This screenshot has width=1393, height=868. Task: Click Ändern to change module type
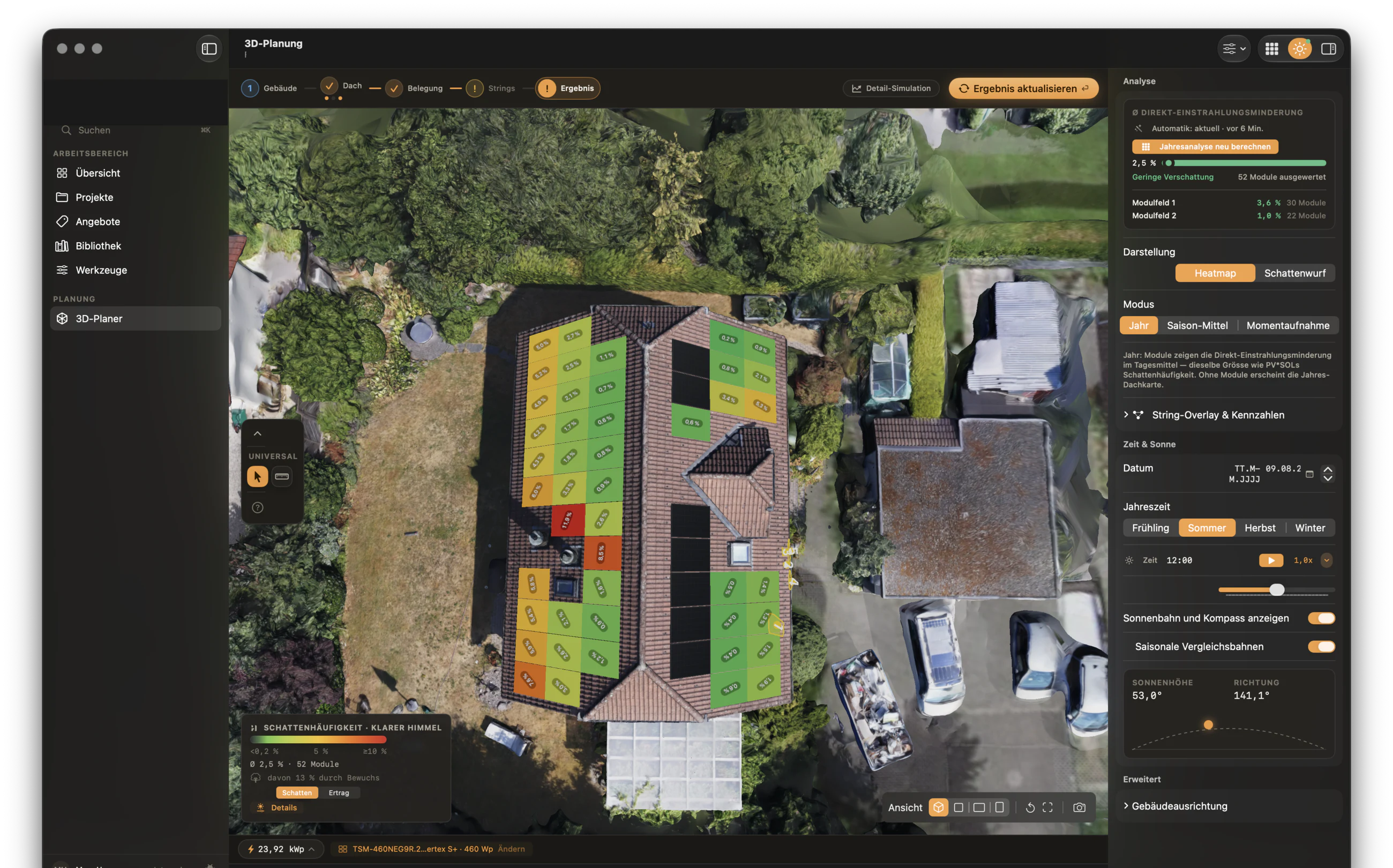point(511,849)
